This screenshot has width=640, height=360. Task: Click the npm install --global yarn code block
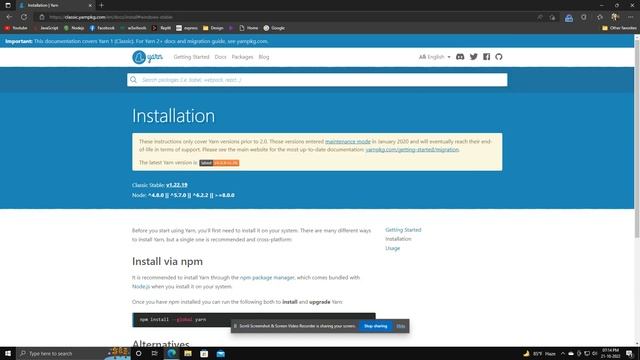[253, 320]
